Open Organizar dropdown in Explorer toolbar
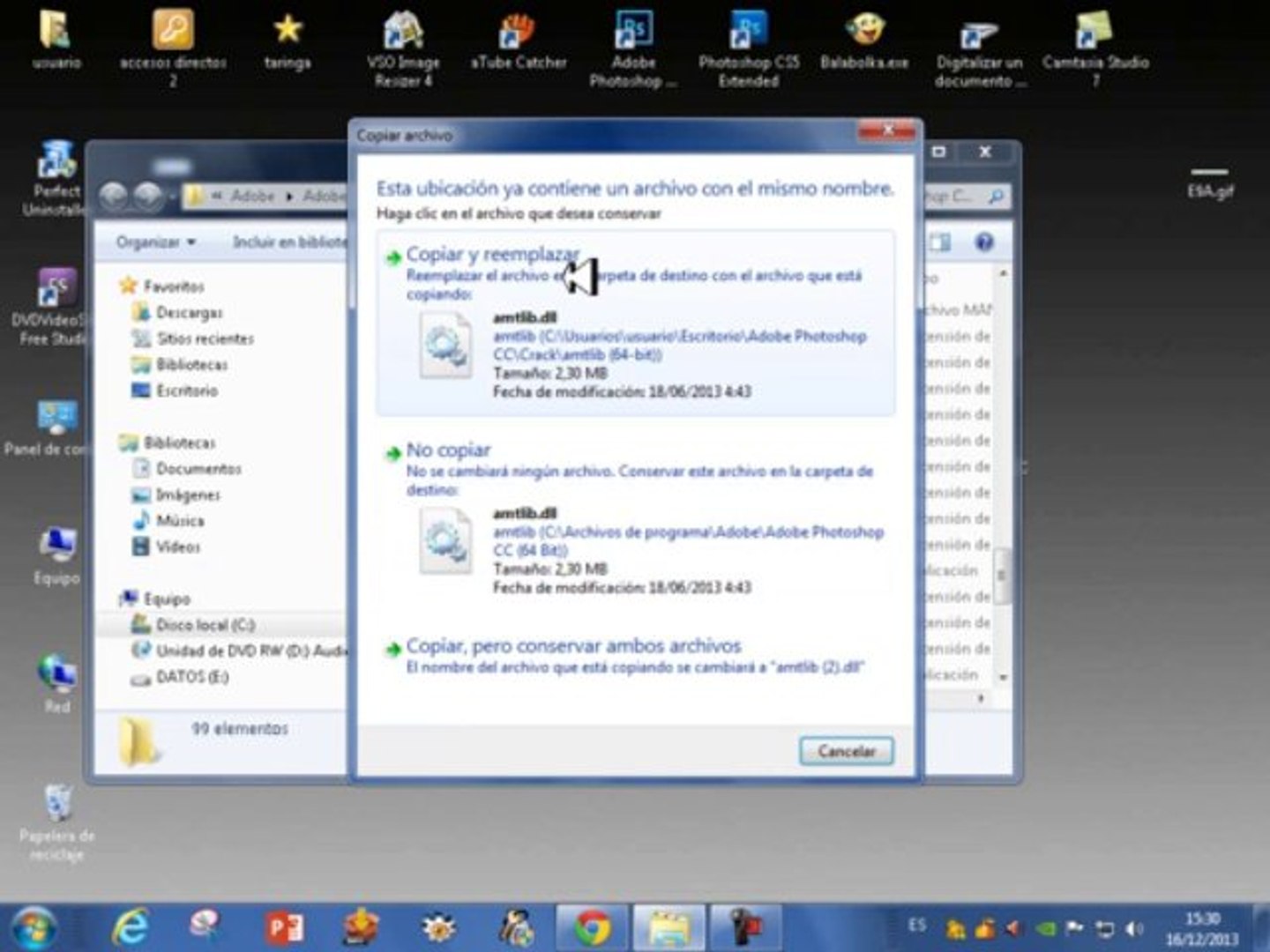Viewport: 1270px width, 952px height. [156, 242]
